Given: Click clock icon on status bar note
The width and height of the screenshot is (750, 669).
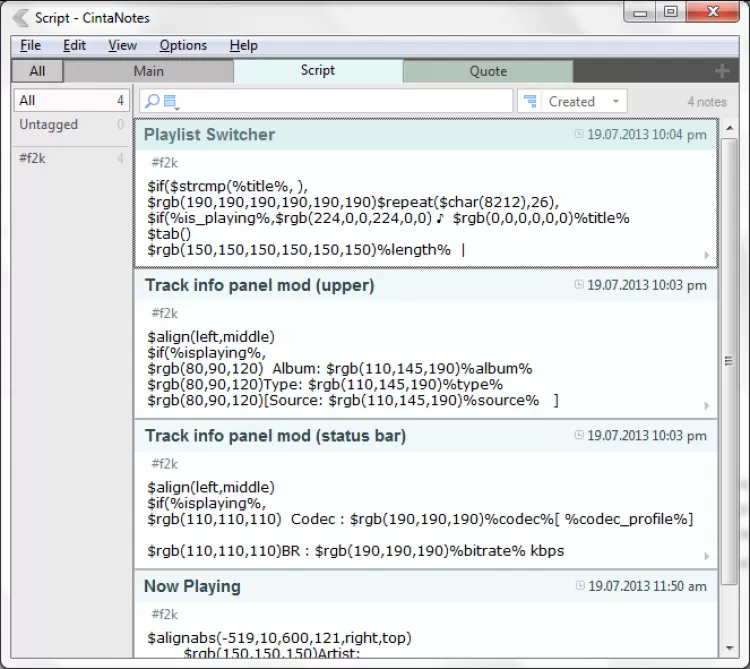Looking at the screenshot, I should pos(579,435).
